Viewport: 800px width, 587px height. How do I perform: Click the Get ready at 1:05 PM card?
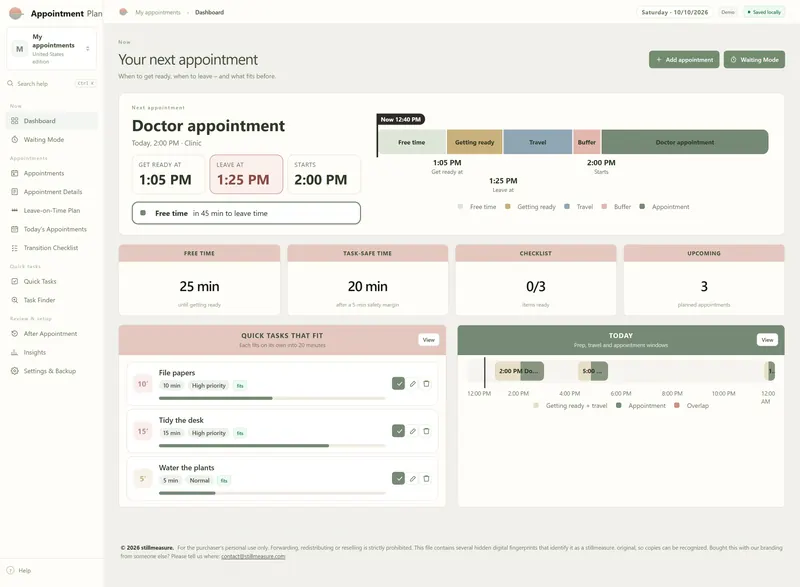168,174
